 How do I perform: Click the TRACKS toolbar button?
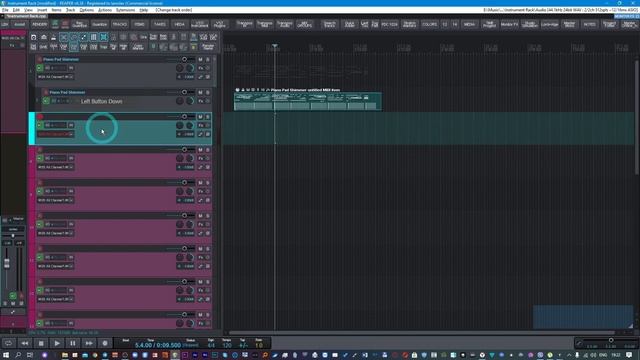120,24
